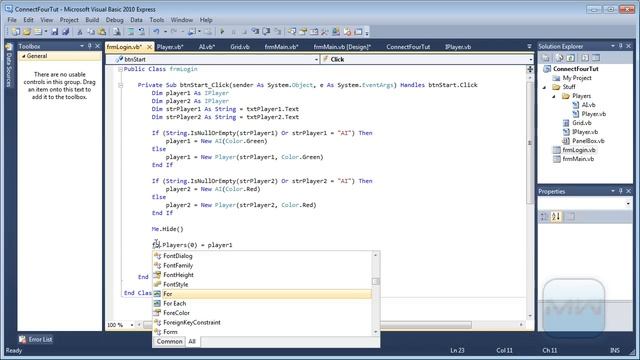Switch to the Player.vb* tab
This screenshot has height=360, width=640.
click(170, 47)
